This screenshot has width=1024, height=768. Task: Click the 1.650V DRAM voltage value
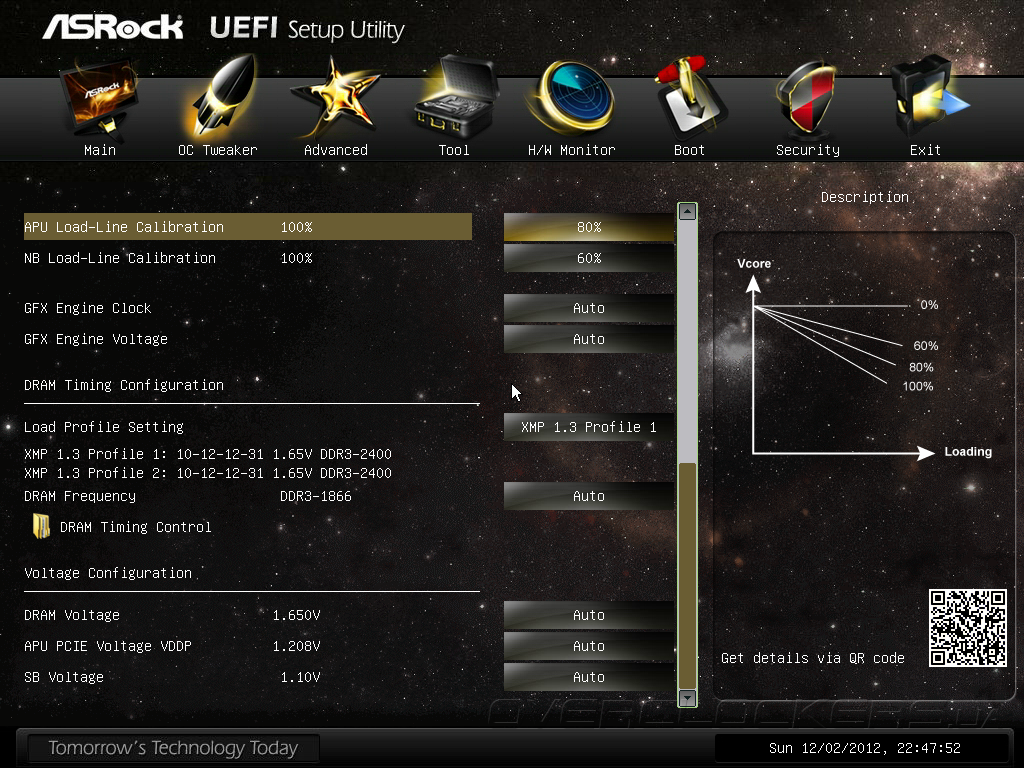coord(296,615)
